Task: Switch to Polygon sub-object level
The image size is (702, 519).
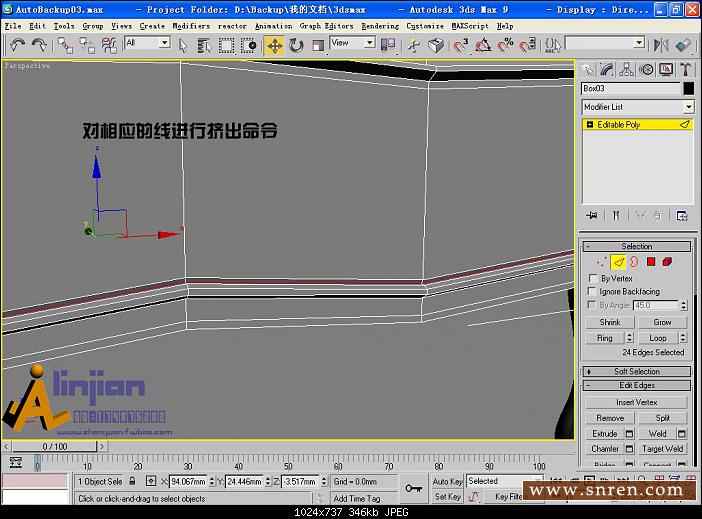Action: tap(651, 262)
